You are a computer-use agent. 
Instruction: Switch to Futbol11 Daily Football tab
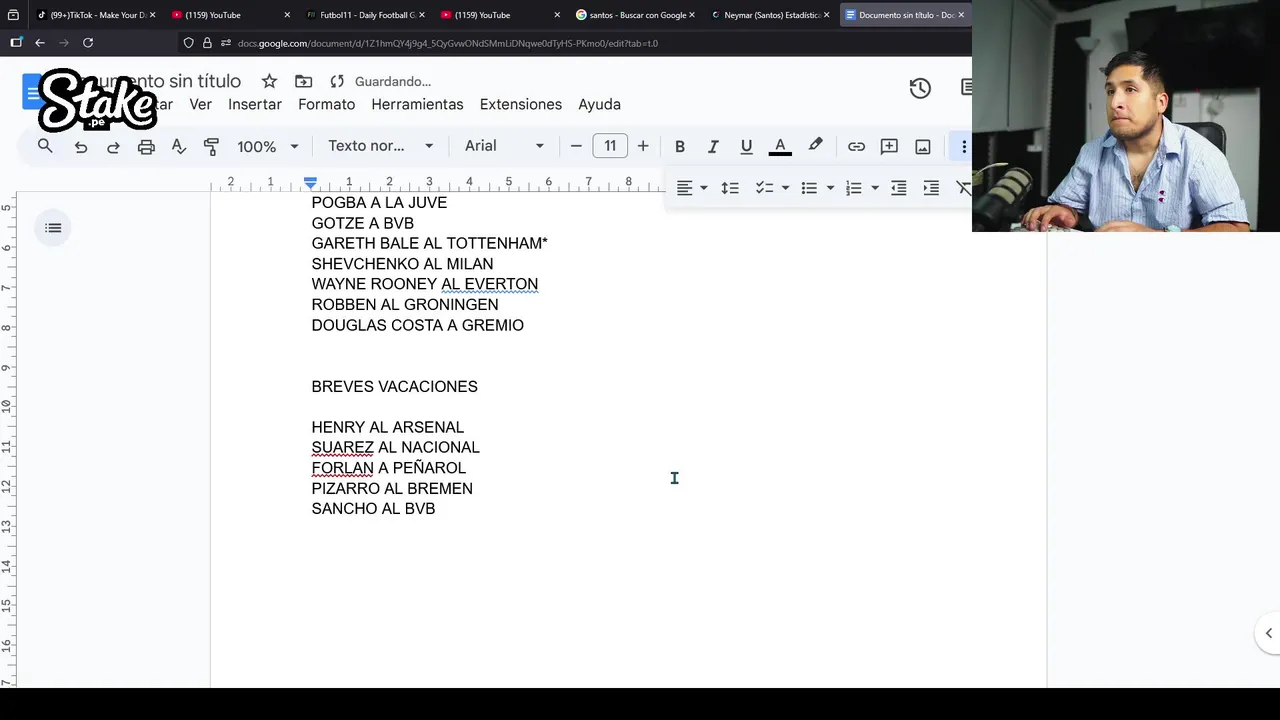(x=366, y=15)
